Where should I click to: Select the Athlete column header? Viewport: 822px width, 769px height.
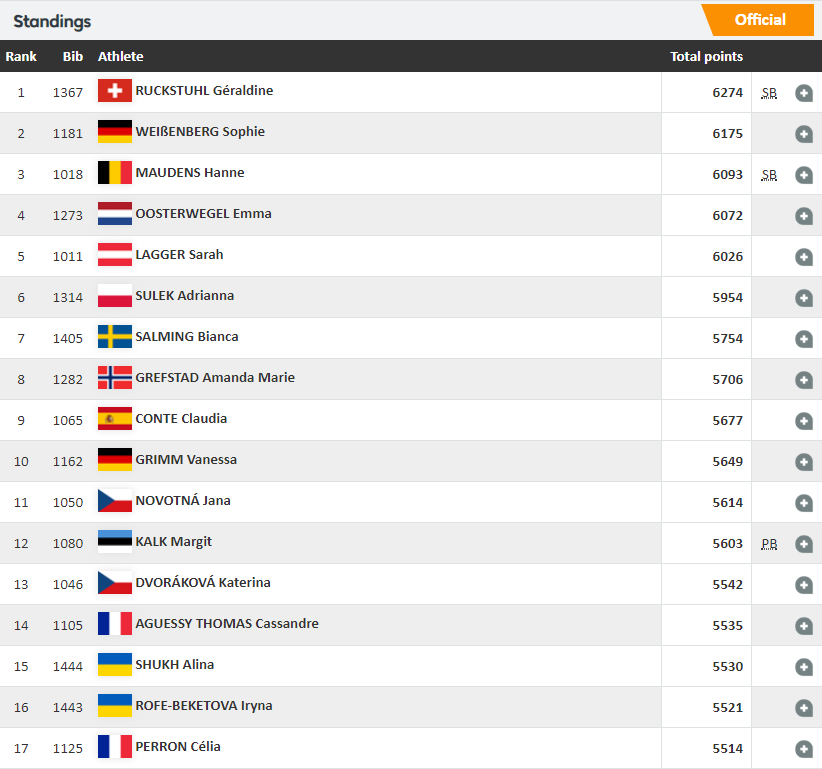tap(121, 56)
